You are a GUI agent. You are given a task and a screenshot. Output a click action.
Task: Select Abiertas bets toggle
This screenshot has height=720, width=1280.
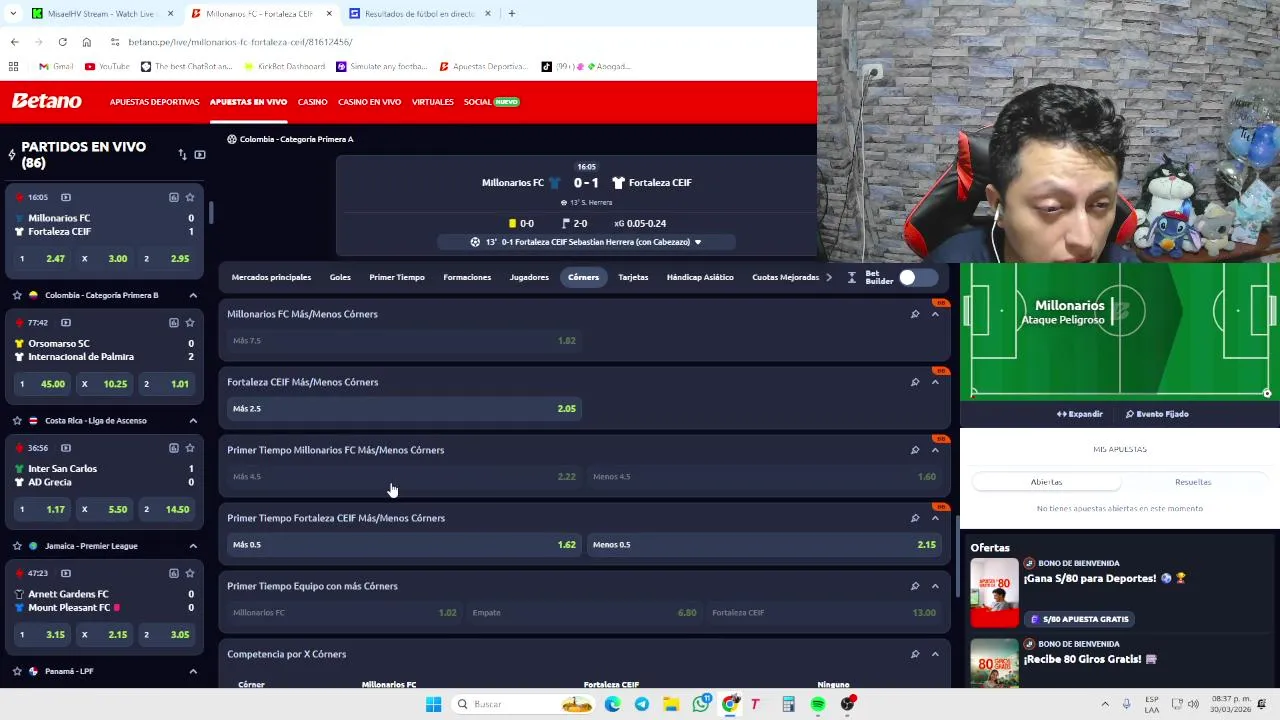(x=1046, y=482)
